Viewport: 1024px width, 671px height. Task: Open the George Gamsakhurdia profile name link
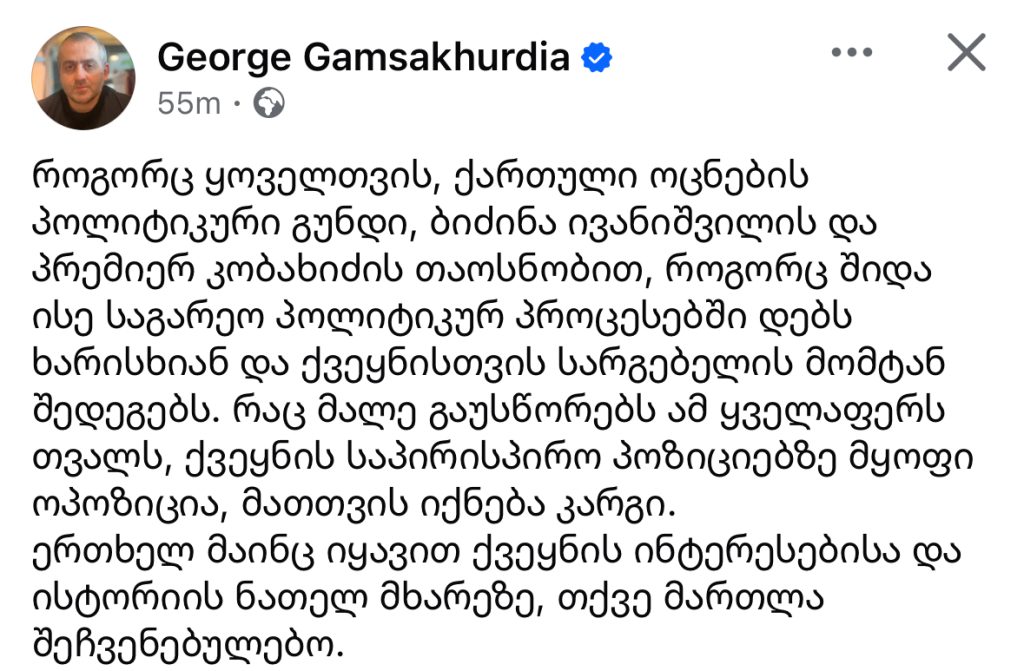[x=366, y=59]
